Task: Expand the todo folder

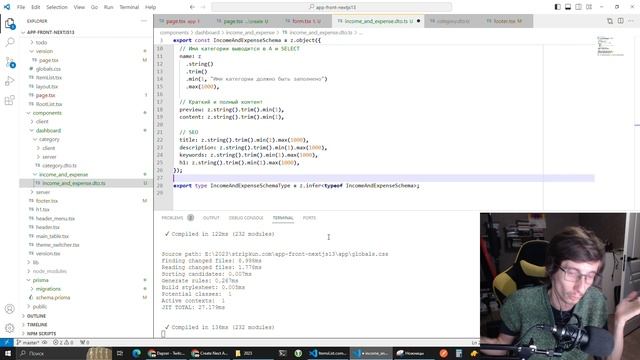Action: (x=86, y=42)
